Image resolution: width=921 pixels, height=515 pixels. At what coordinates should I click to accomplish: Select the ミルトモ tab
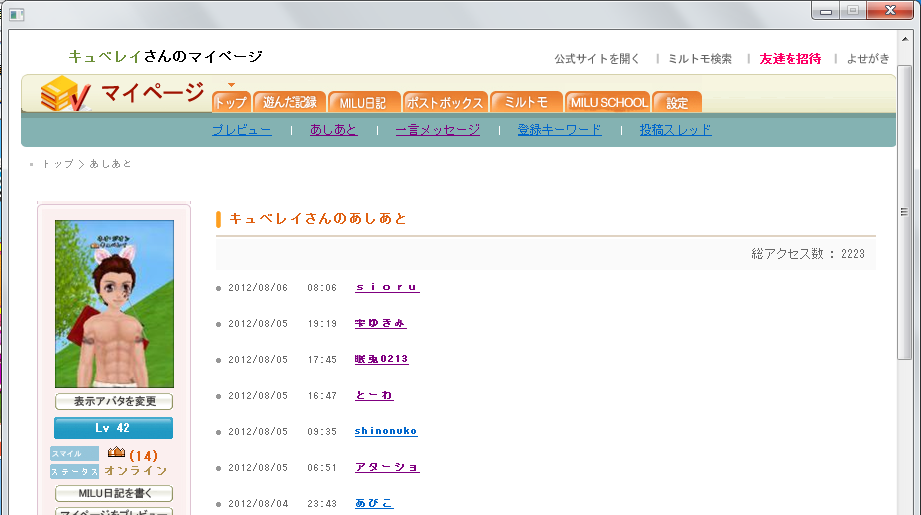526,102
